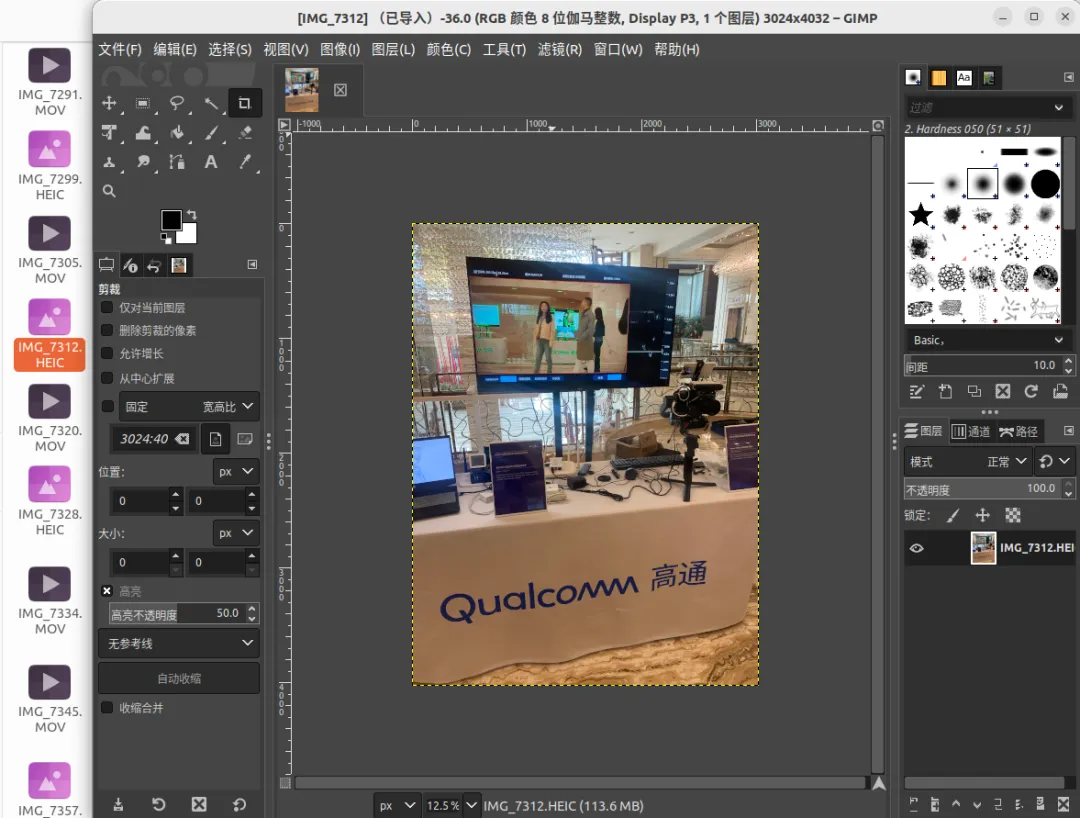
Task: Select the Zoom magnifier tool
Action: click(x=109, y=191)
